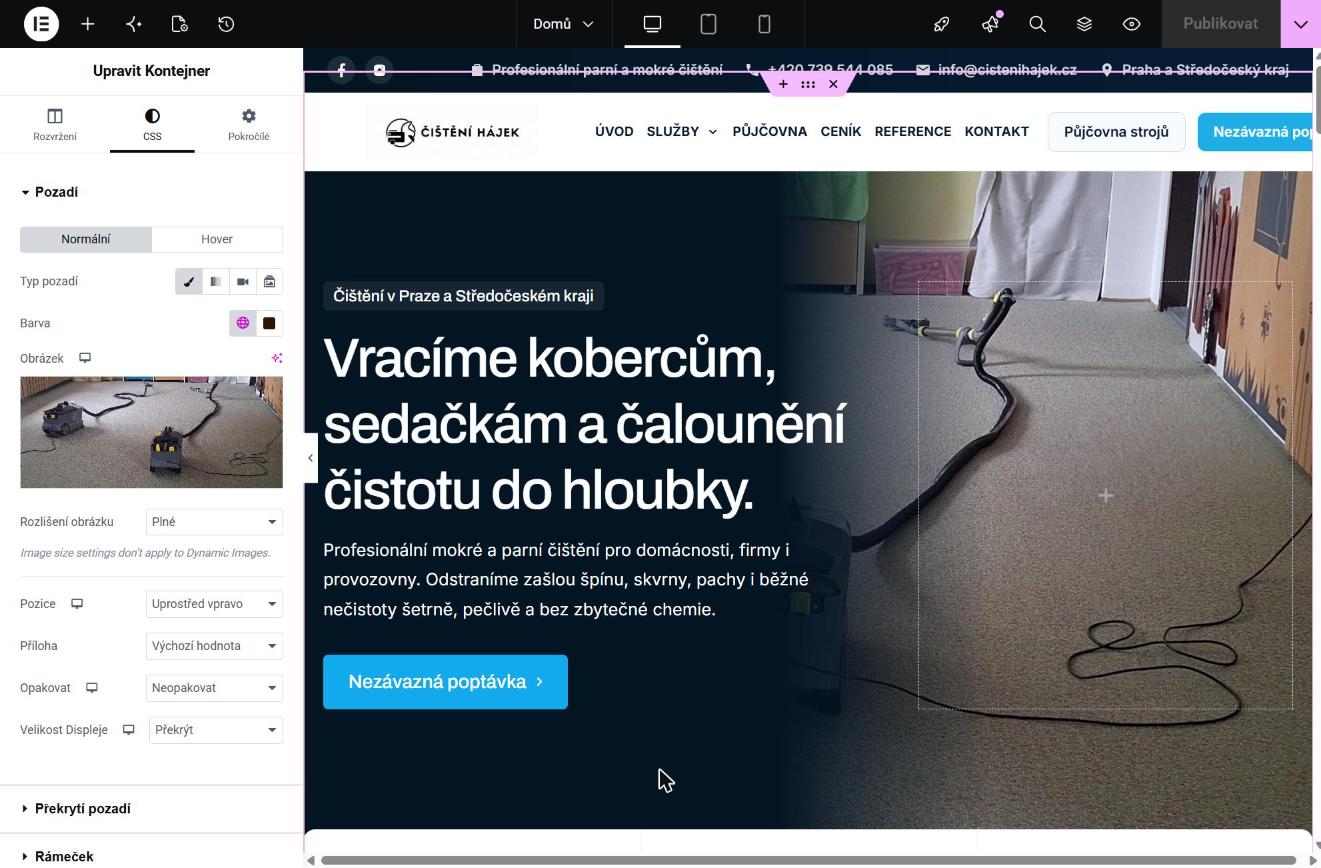This screenshot has height=868, width=1321.
Task: Choose video background type
Action: click(242, 282)
